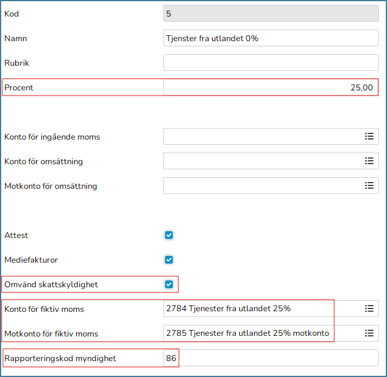
Task: Click the Procent field showing 25,00
Action: (271, 87)
